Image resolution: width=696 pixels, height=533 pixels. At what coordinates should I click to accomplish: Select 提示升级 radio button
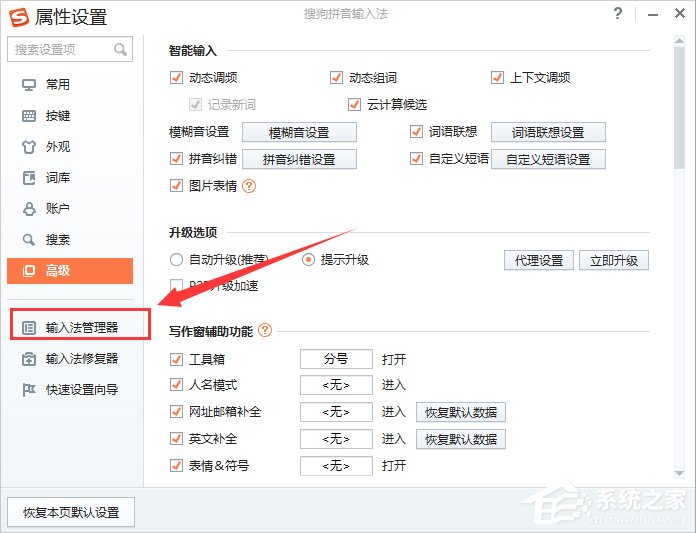(x=308, y=260)
